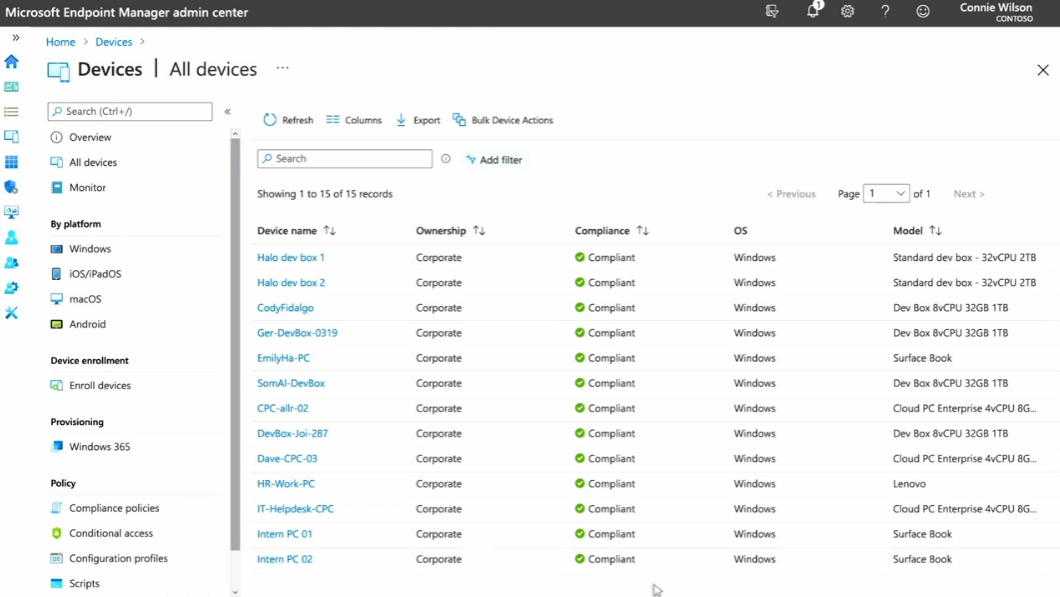Click the feedback smiley icon
1060x597 pixels.
pyautogui.click(x=923, y=12)
